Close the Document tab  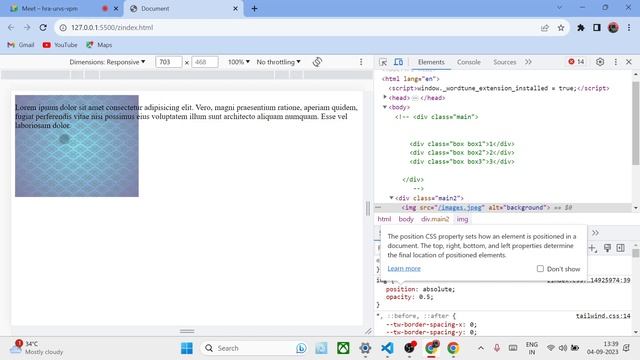click(235, 9)
